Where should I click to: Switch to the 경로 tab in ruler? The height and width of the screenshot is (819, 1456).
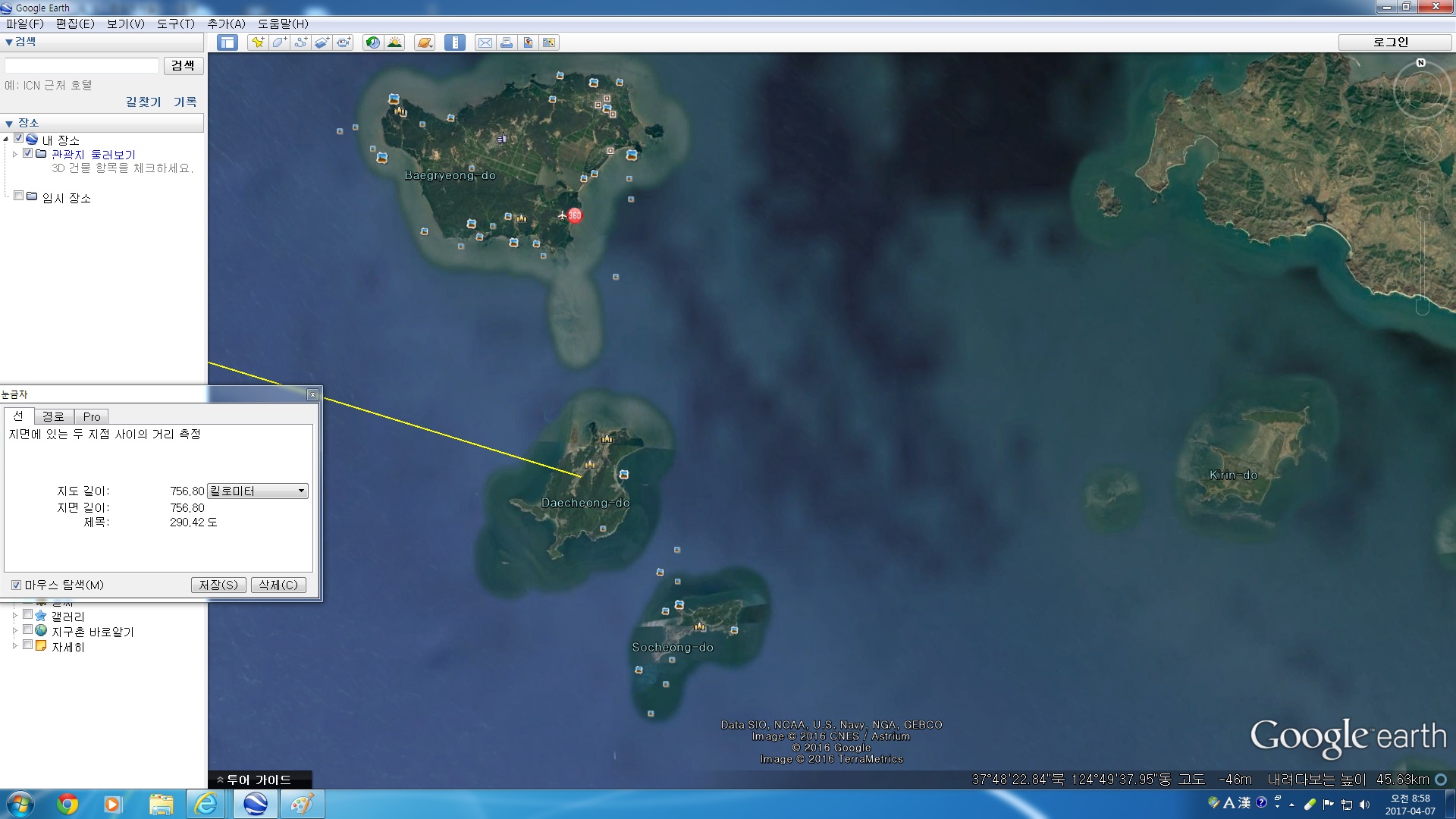53,416
